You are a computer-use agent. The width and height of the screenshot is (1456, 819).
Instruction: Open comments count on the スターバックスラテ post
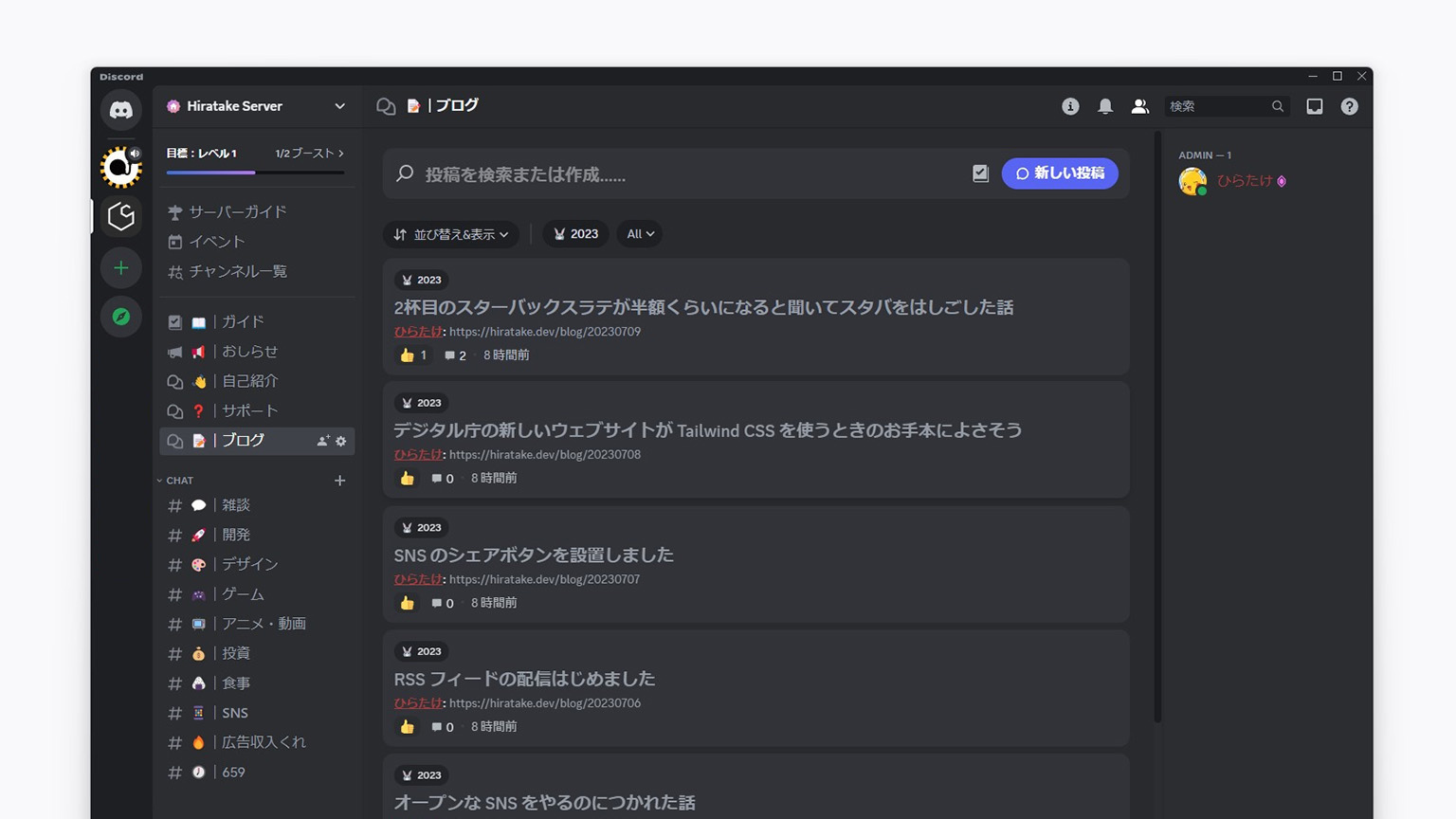(455, 355)
